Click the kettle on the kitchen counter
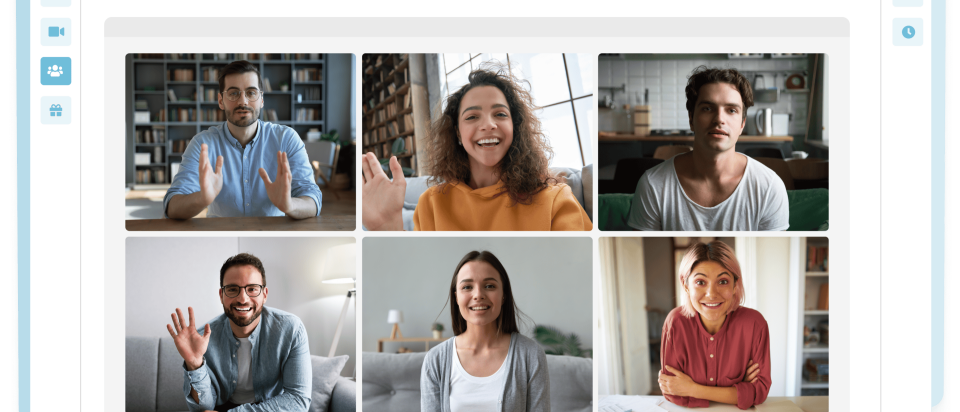 763,121
